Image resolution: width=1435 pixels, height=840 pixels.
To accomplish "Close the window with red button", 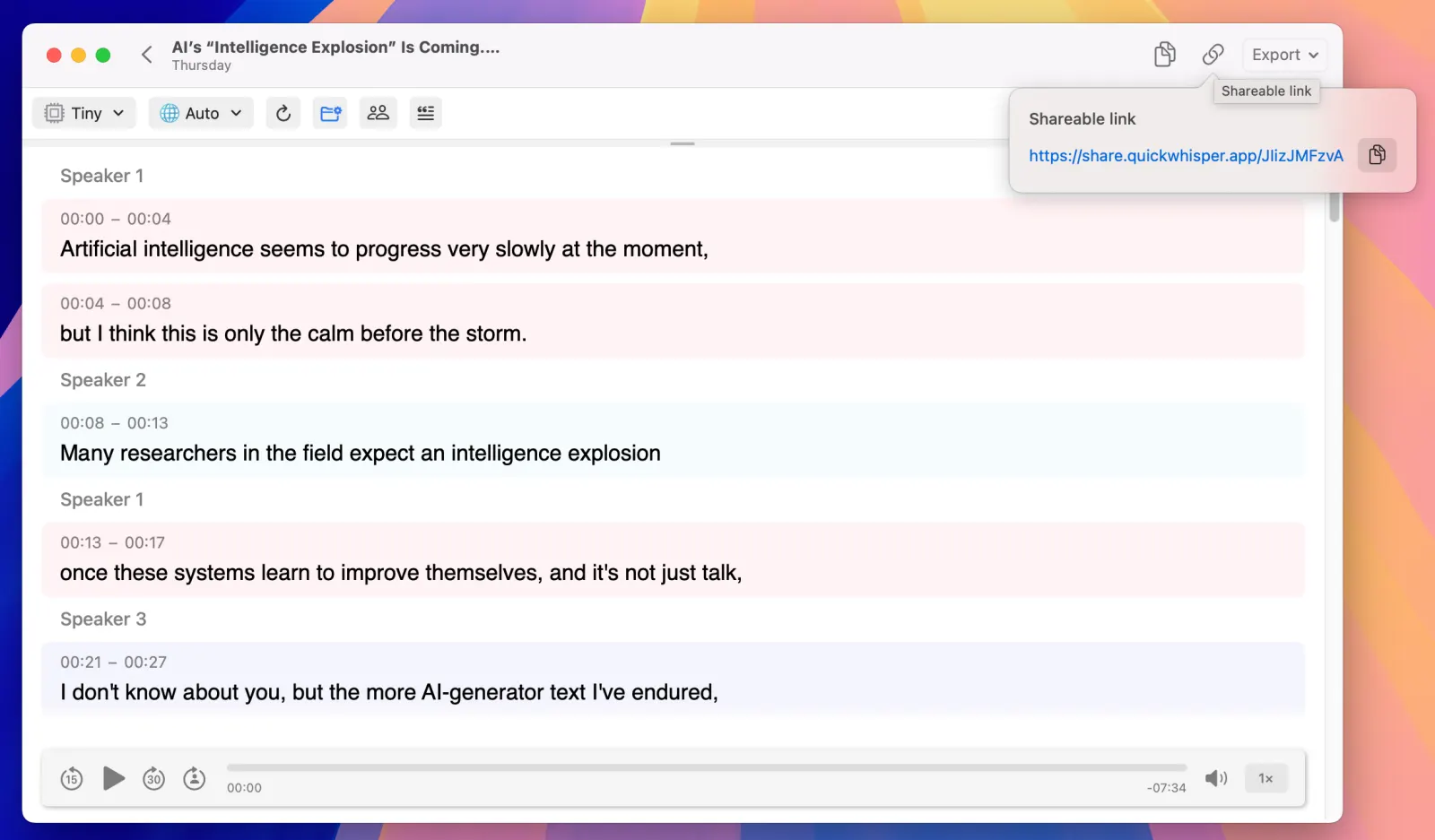I will (x=54, y=56).
